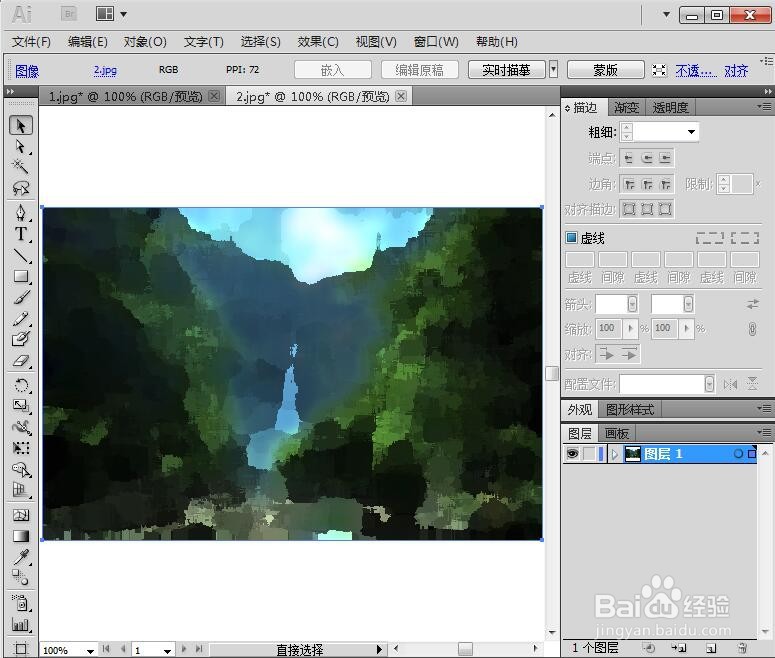The width and height of the screenshot is (775, 658).
Task: Select the Line Segment tool
Action: pyautogui.click(x=21, y=255)
